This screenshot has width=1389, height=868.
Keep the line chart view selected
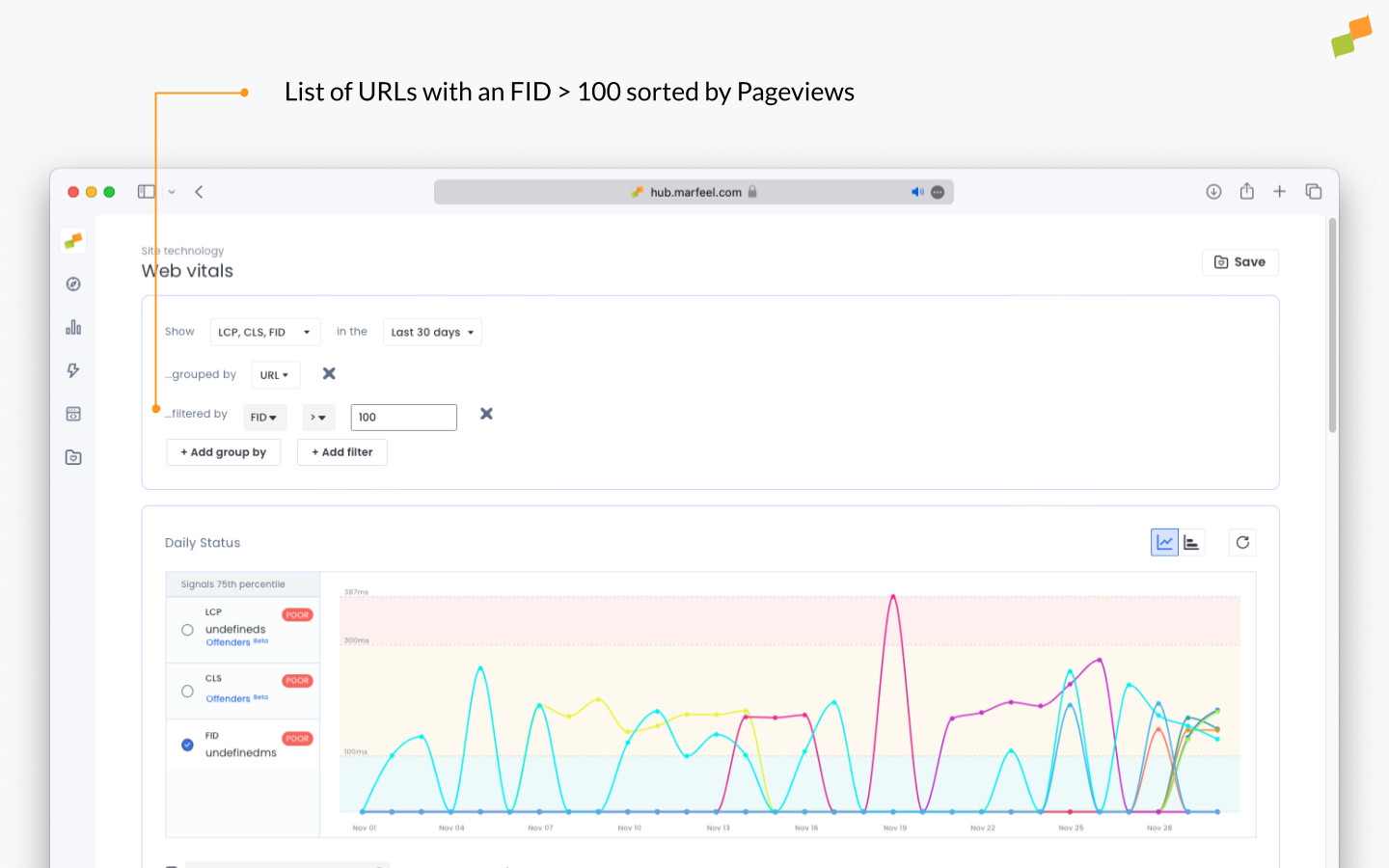1163,541
